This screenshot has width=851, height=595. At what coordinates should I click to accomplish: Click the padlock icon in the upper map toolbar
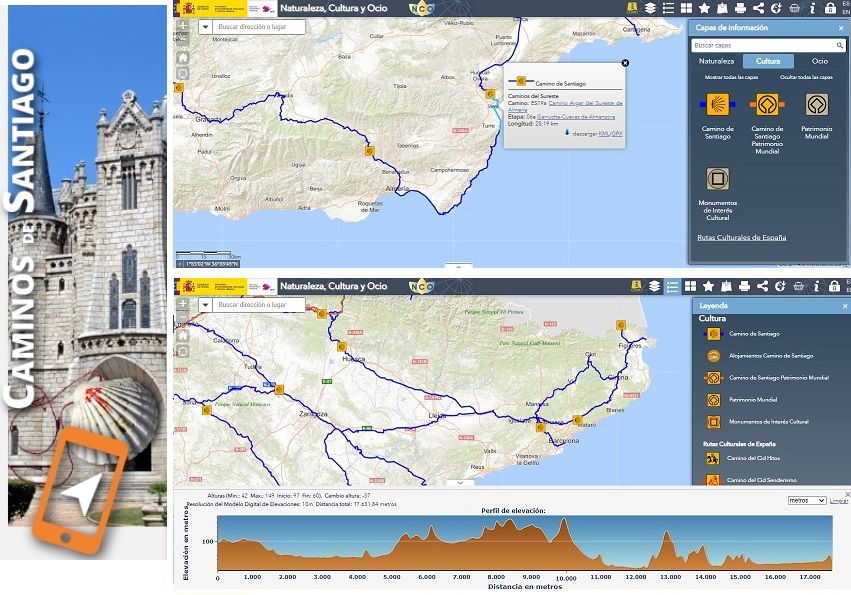[830, 8]
